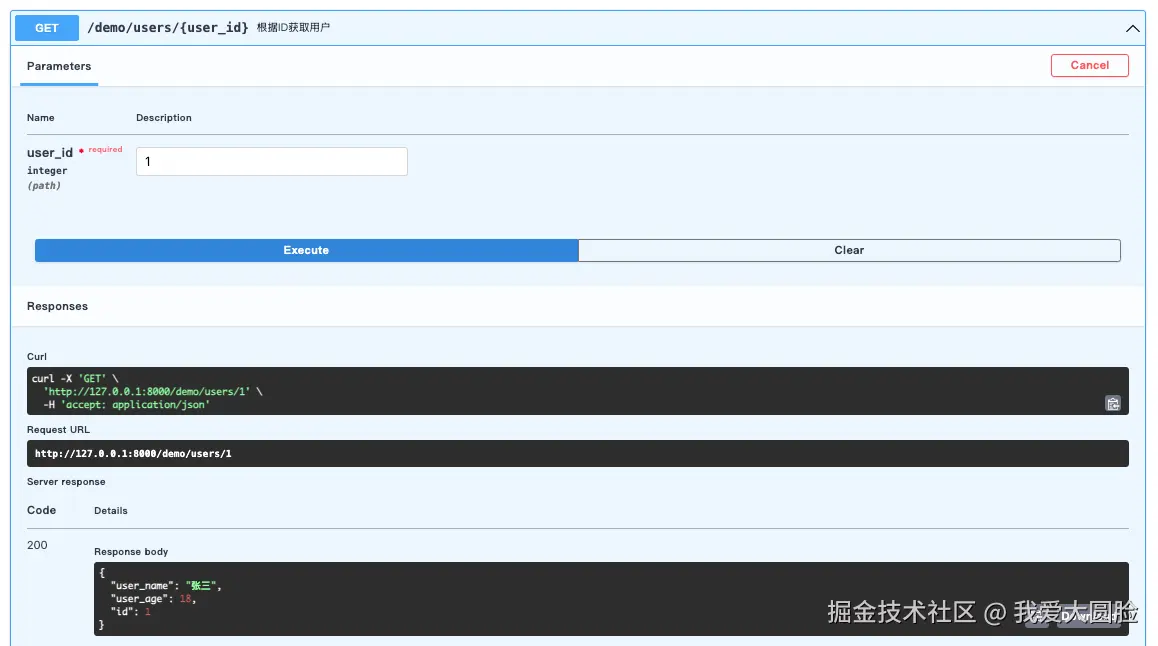Click the Request URL http://127.0.0.1:8000/demo/users/1 box
Viewport: 1158px width, 646px height.
coord(578,453)
